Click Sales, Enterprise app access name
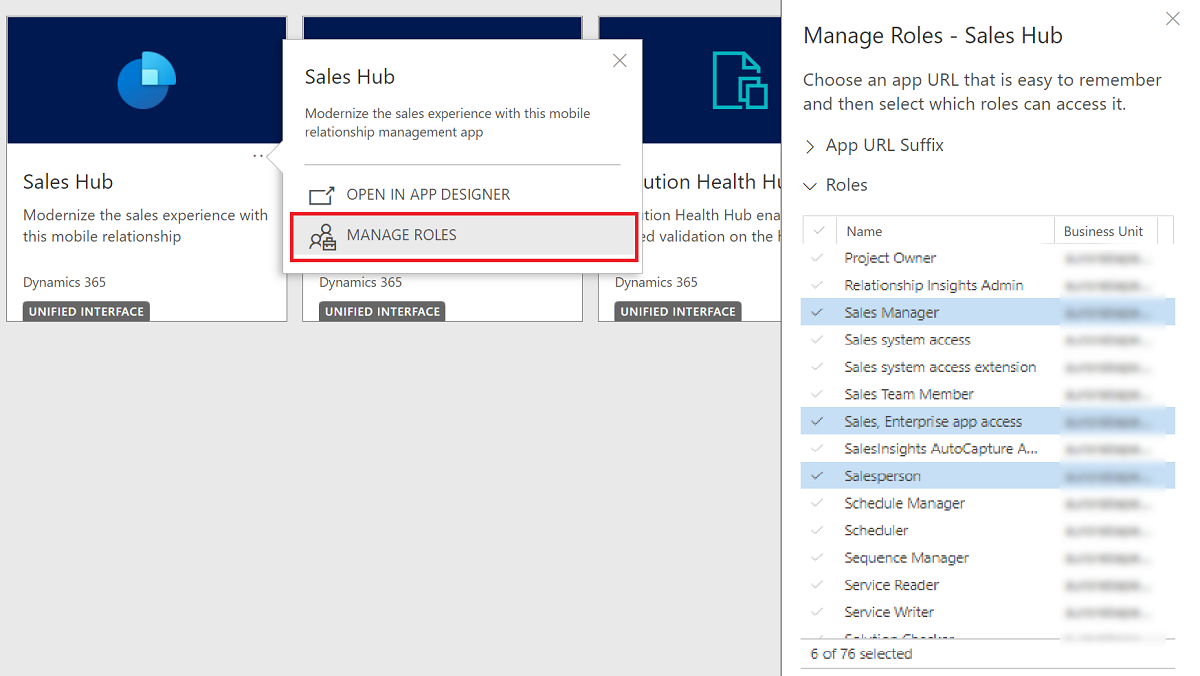 coord(933,421)
